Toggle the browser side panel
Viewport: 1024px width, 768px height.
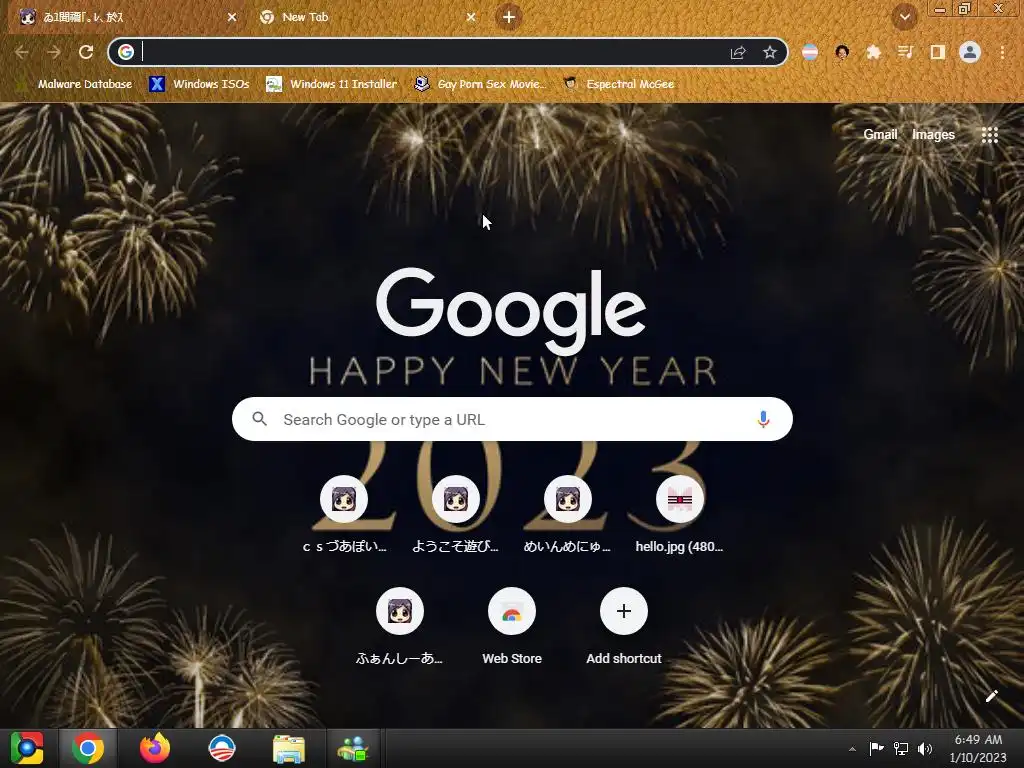point(938,52)
